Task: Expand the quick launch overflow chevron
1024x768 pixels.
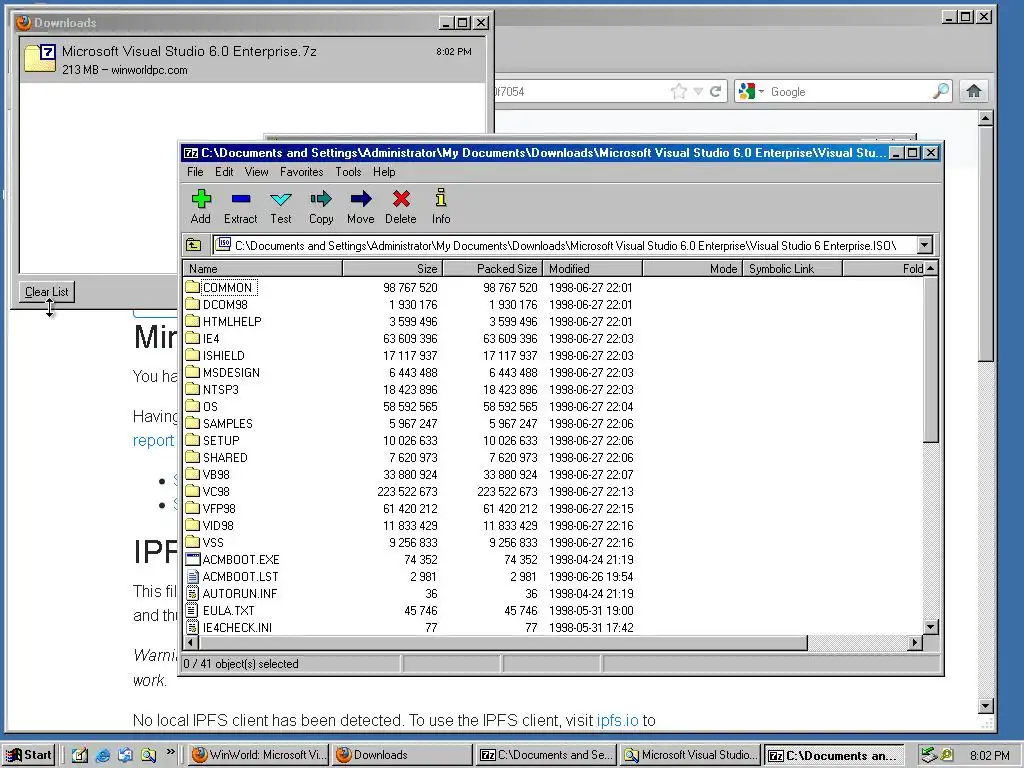Action: click(170, 752)
